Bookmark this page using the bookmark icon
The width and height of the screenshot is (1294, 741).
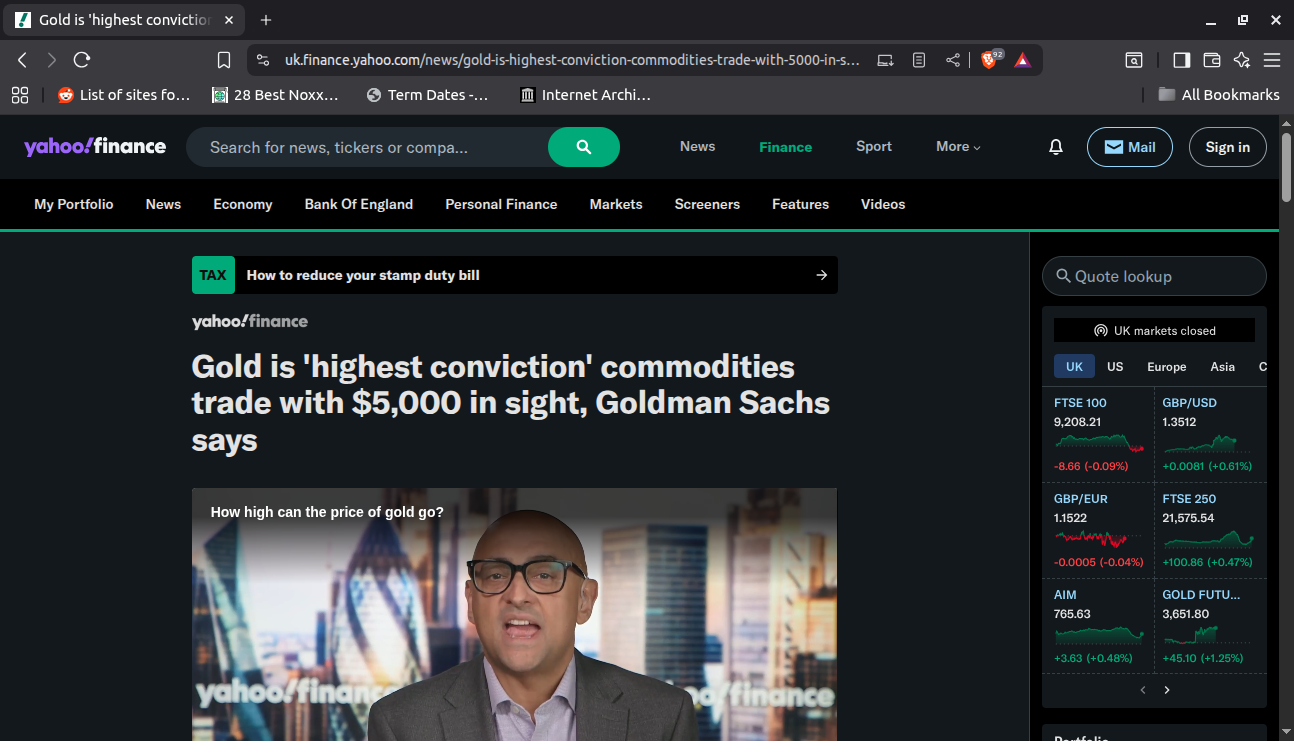pos(224,60)
